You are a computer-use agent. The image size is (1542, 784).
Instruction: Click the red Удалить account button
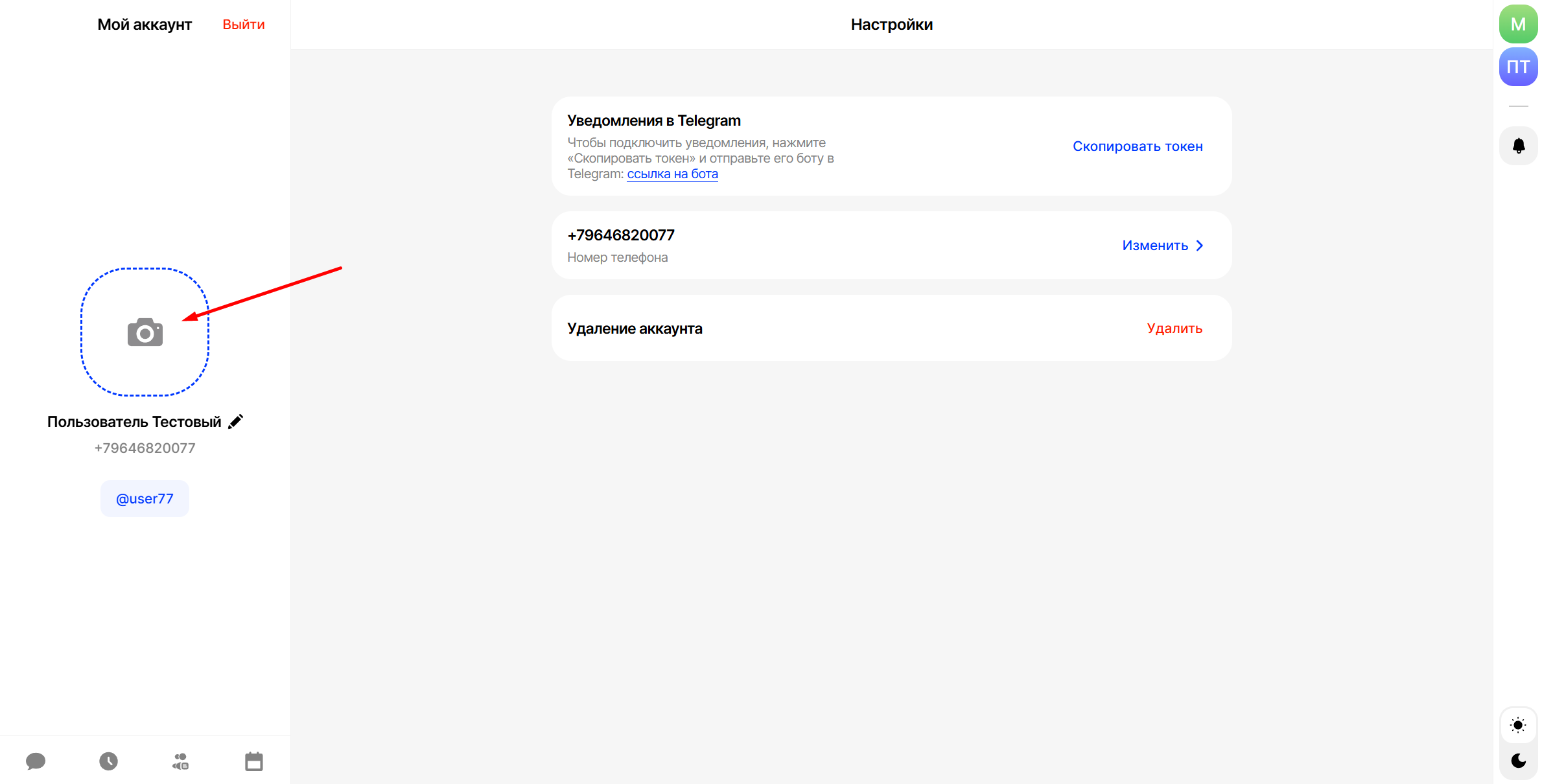point(1174,329)
